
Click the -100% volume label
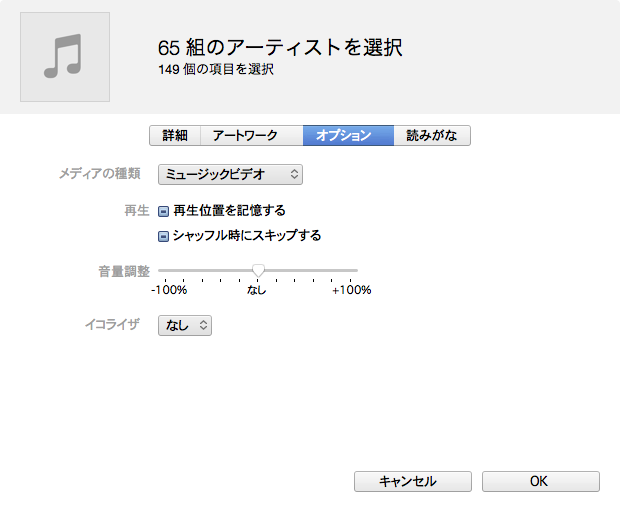(169, 290)
